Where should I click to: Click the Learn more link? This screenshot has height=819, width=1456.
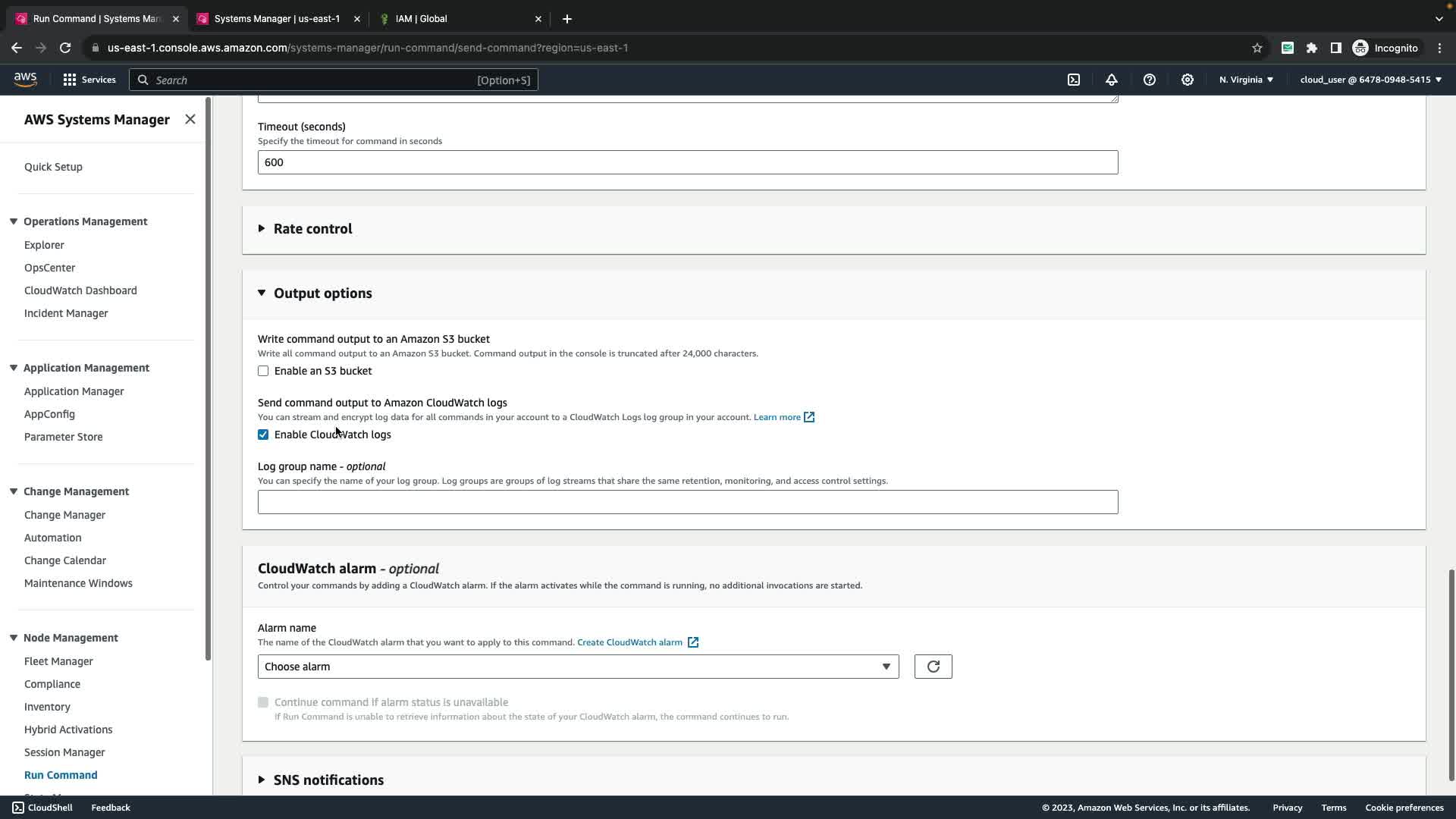777,417
